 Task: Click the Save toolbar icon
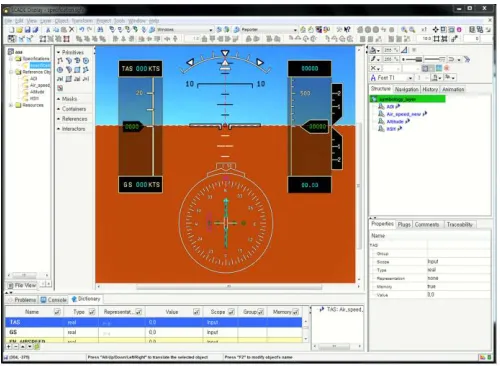coord(28,30)
